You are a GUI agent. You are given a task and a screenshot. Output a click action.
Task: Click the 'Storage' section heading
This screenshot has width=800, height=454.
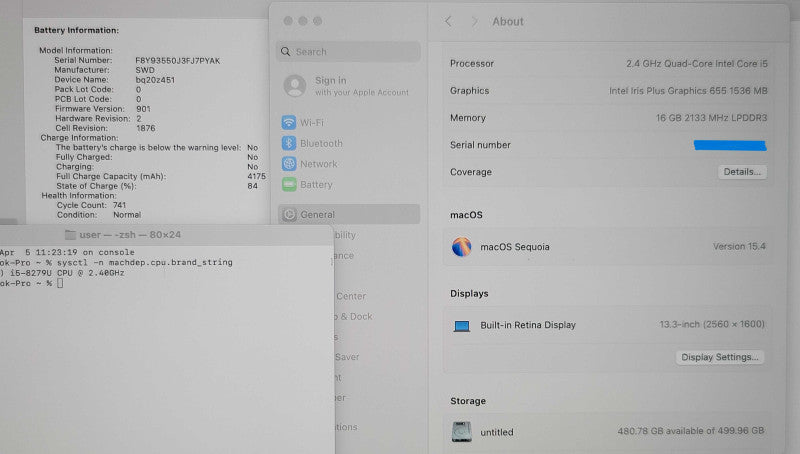468,401
